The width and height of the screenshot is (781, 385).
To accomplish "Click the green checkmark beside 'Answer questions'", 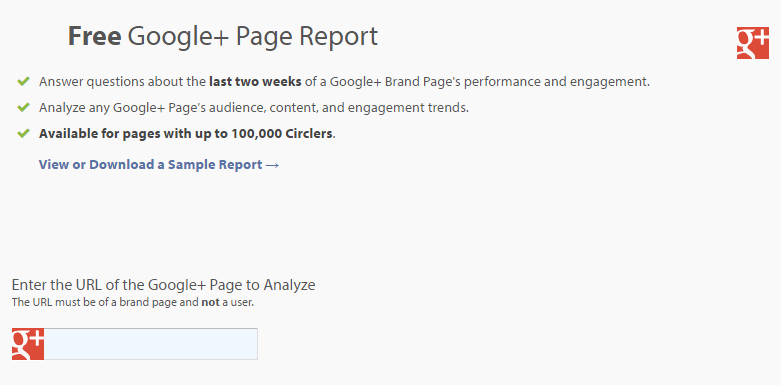I will (x=23, y=81).
